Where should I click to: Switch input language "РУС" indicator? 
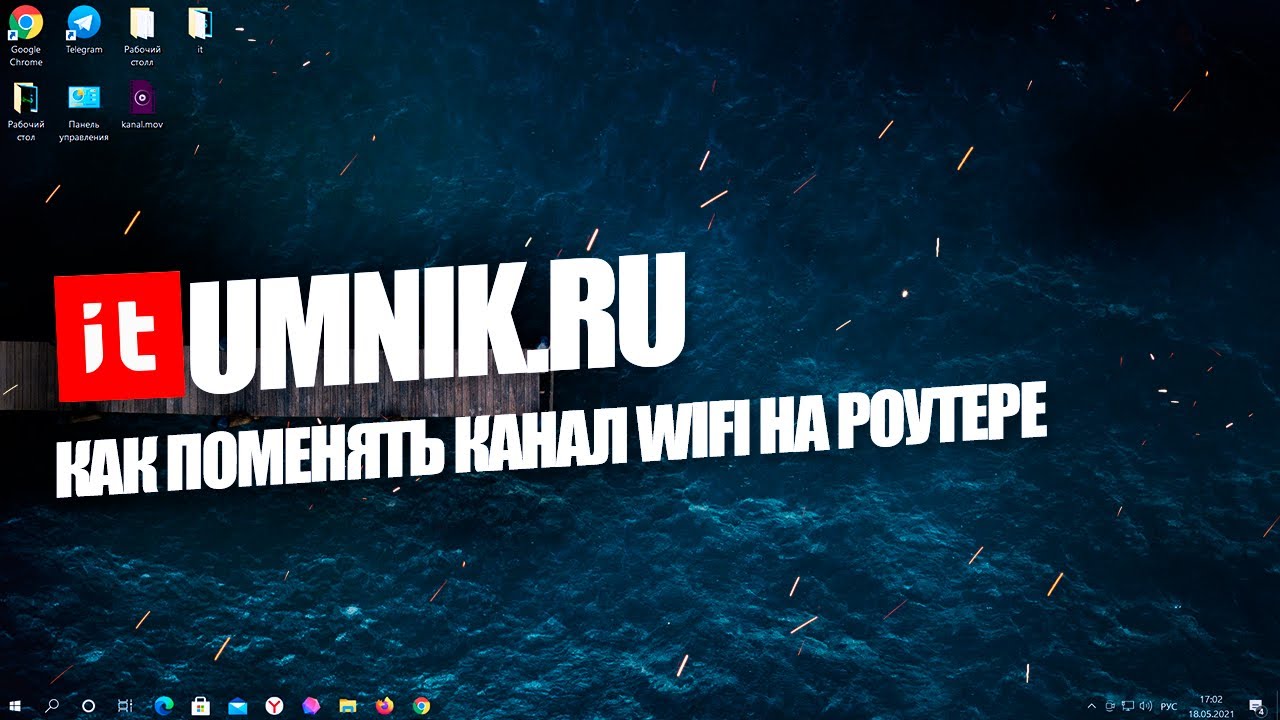[1168, 706]
